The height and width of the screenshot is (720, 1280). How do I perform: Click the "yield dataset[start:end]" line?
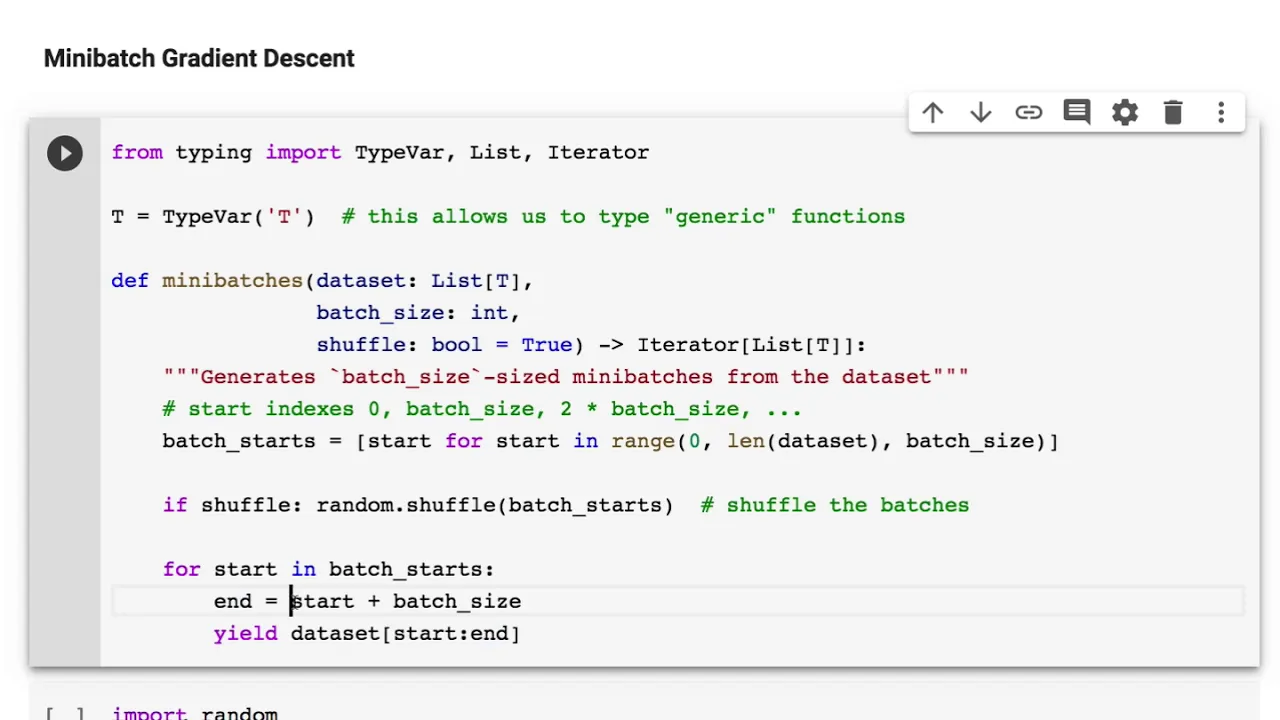(367, 632)
